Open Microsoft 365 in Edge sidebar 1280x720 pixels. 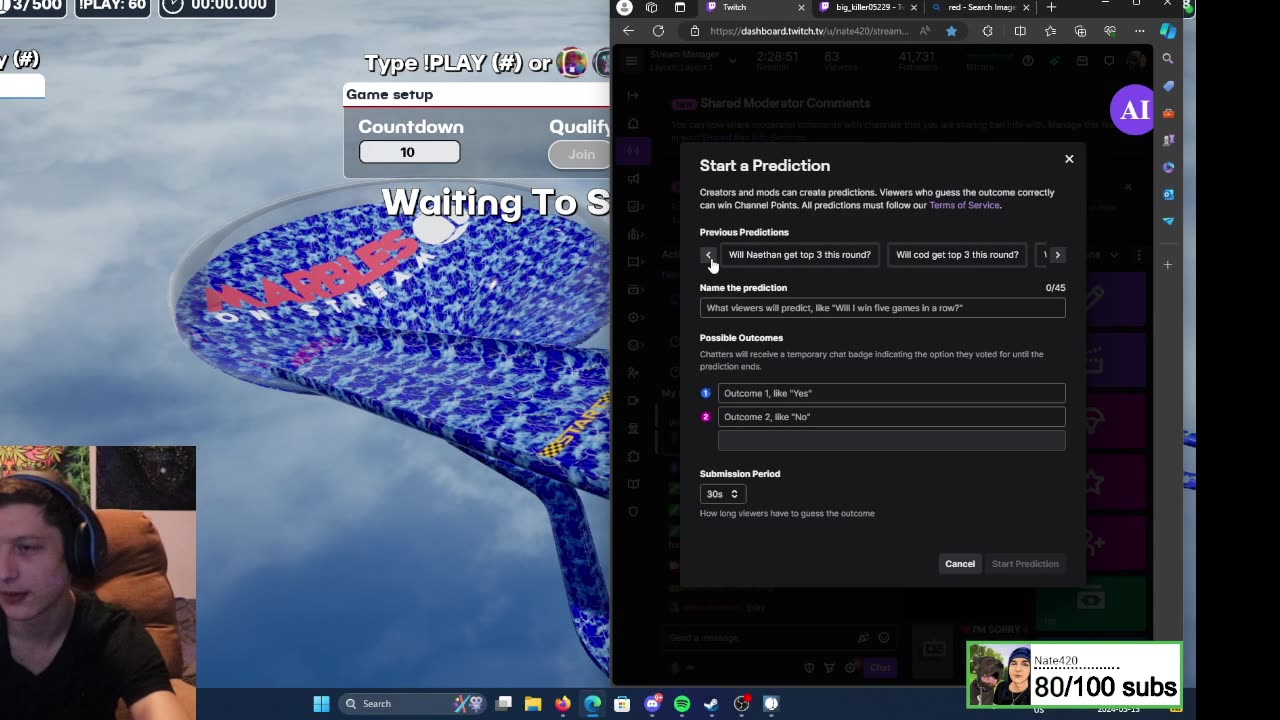[x=1168, y=167]
